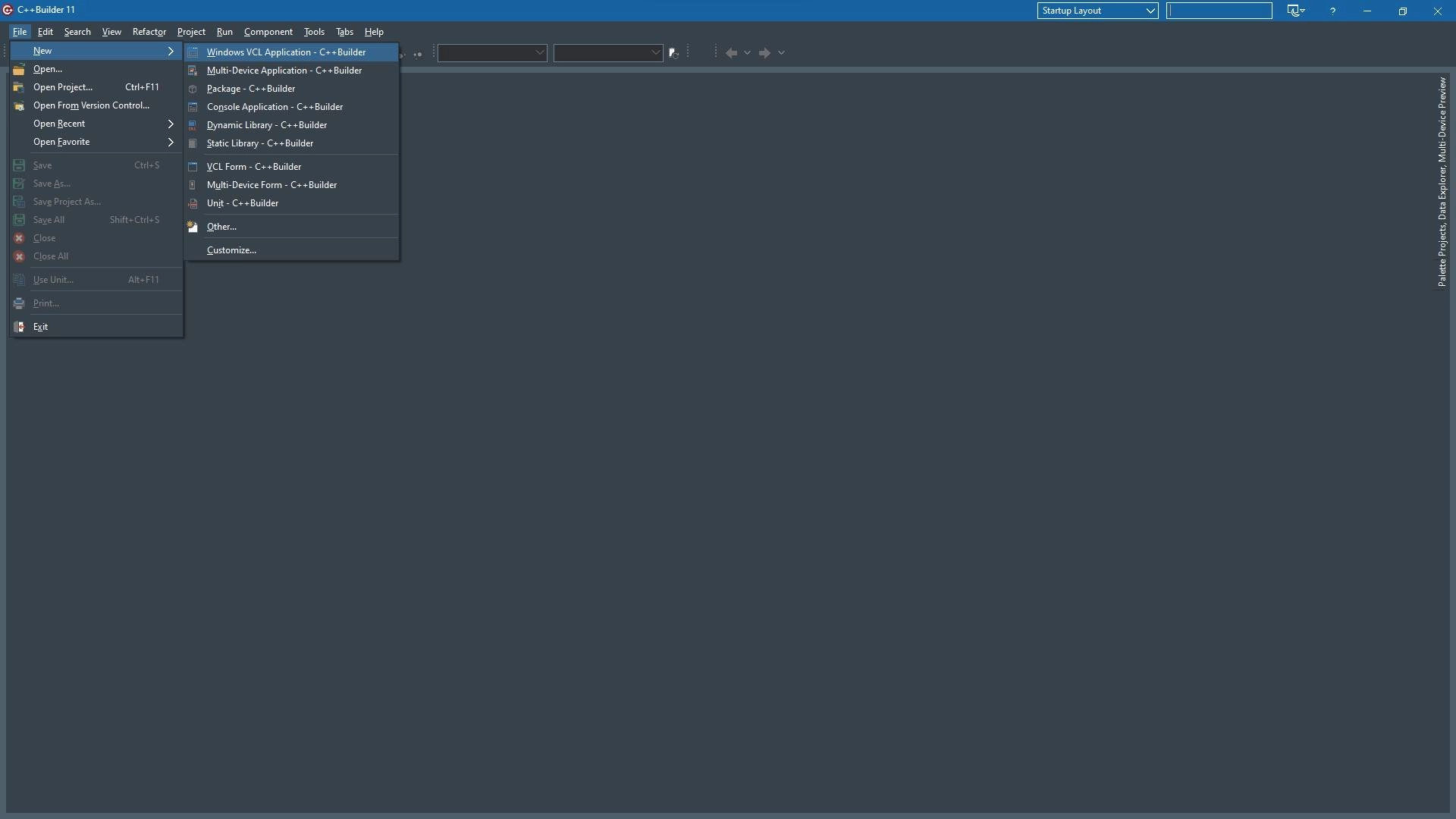Image resolution: width=1456 pixels, height=819 pixels.
Task: Select New in the File menu
Action: pyautogui.click(x=96, y=51)
